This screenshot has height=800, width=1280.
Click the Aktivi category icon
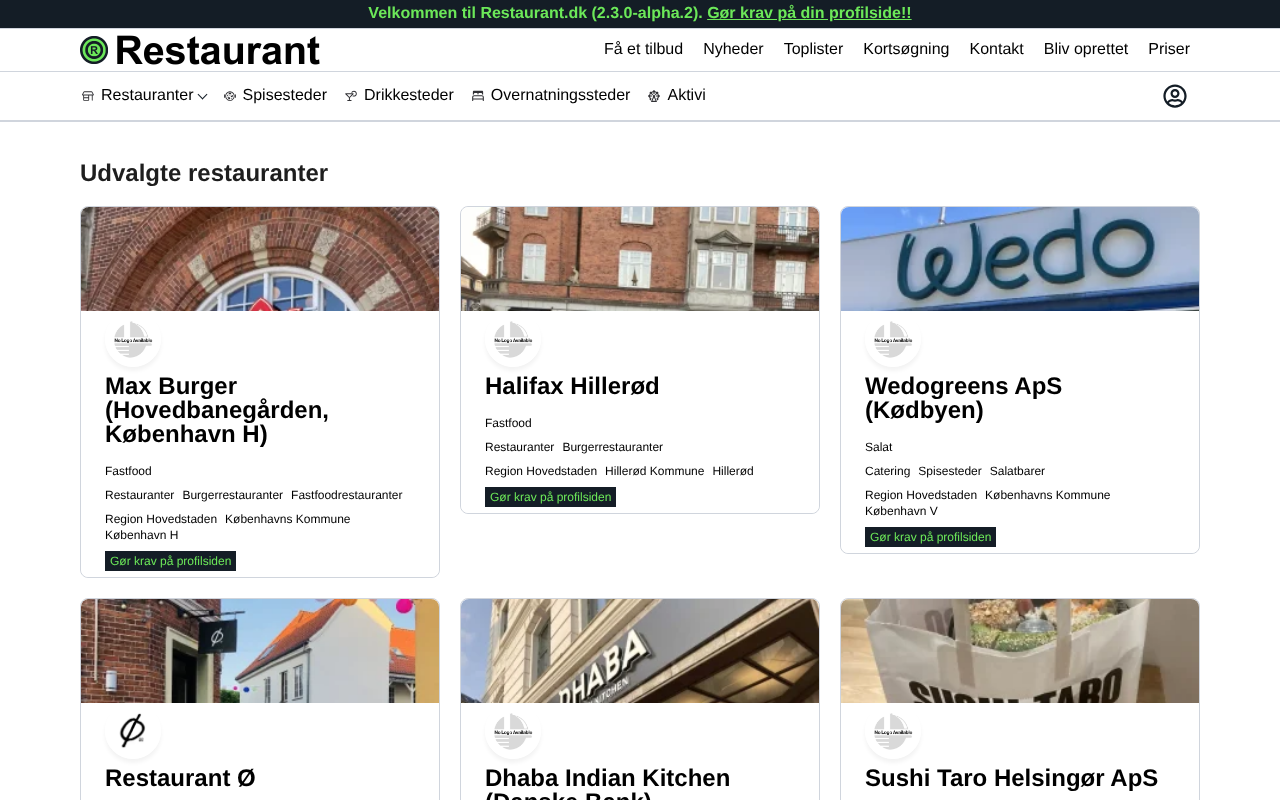coord(654,96)
